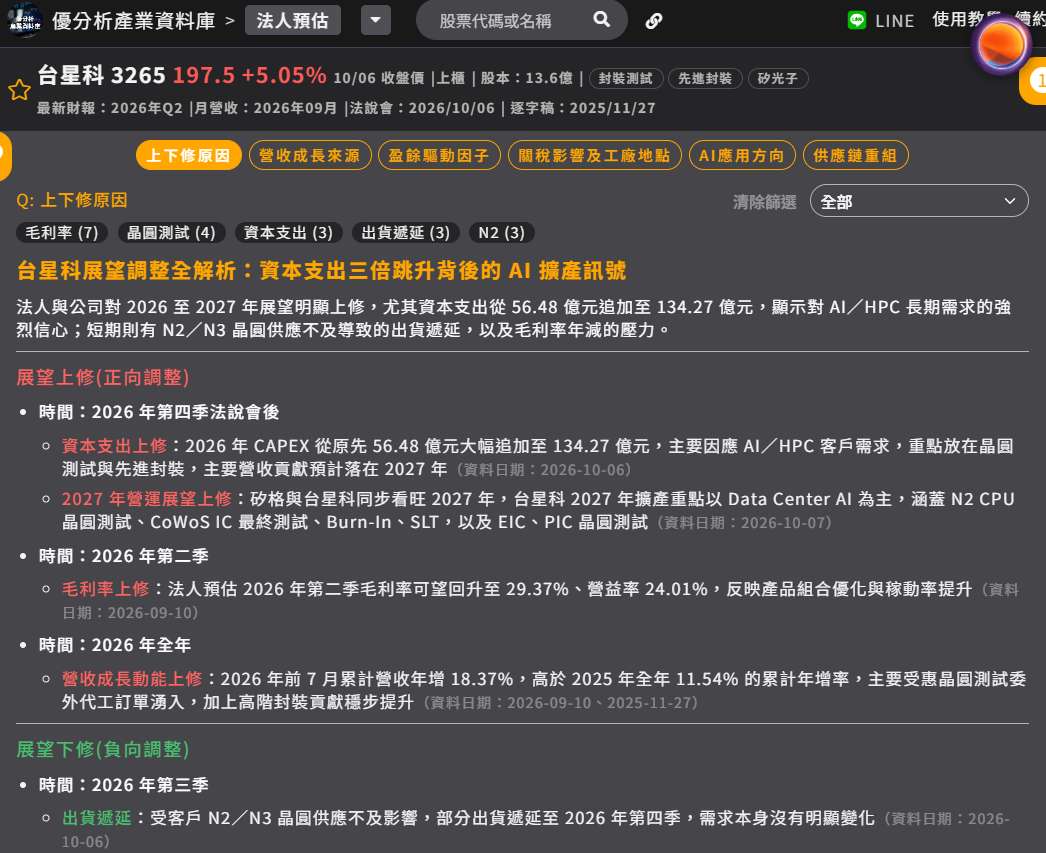Click 時間:2026 年全年 bullet
The height and width of the screenshot is (853, 1046).
[x=115, y=645]
